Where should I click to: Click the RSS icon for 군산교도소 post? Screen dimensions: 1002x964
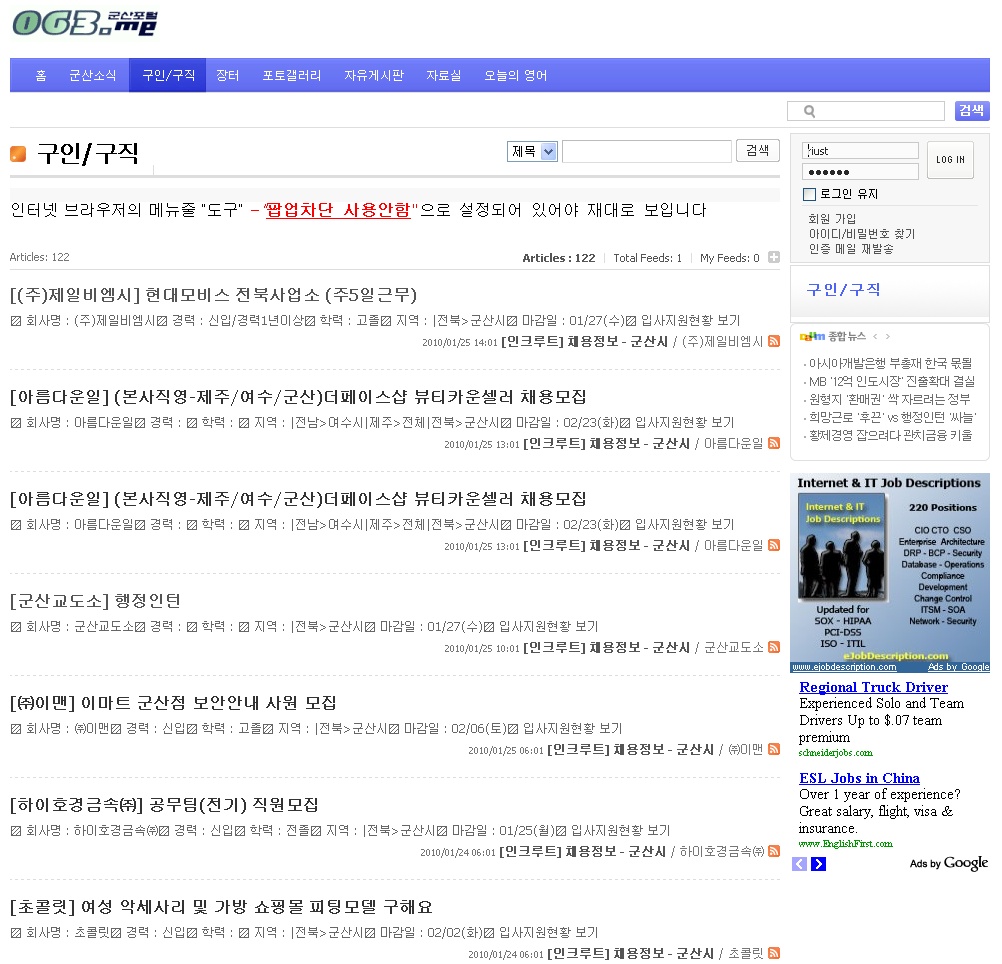tap(773, 648)
